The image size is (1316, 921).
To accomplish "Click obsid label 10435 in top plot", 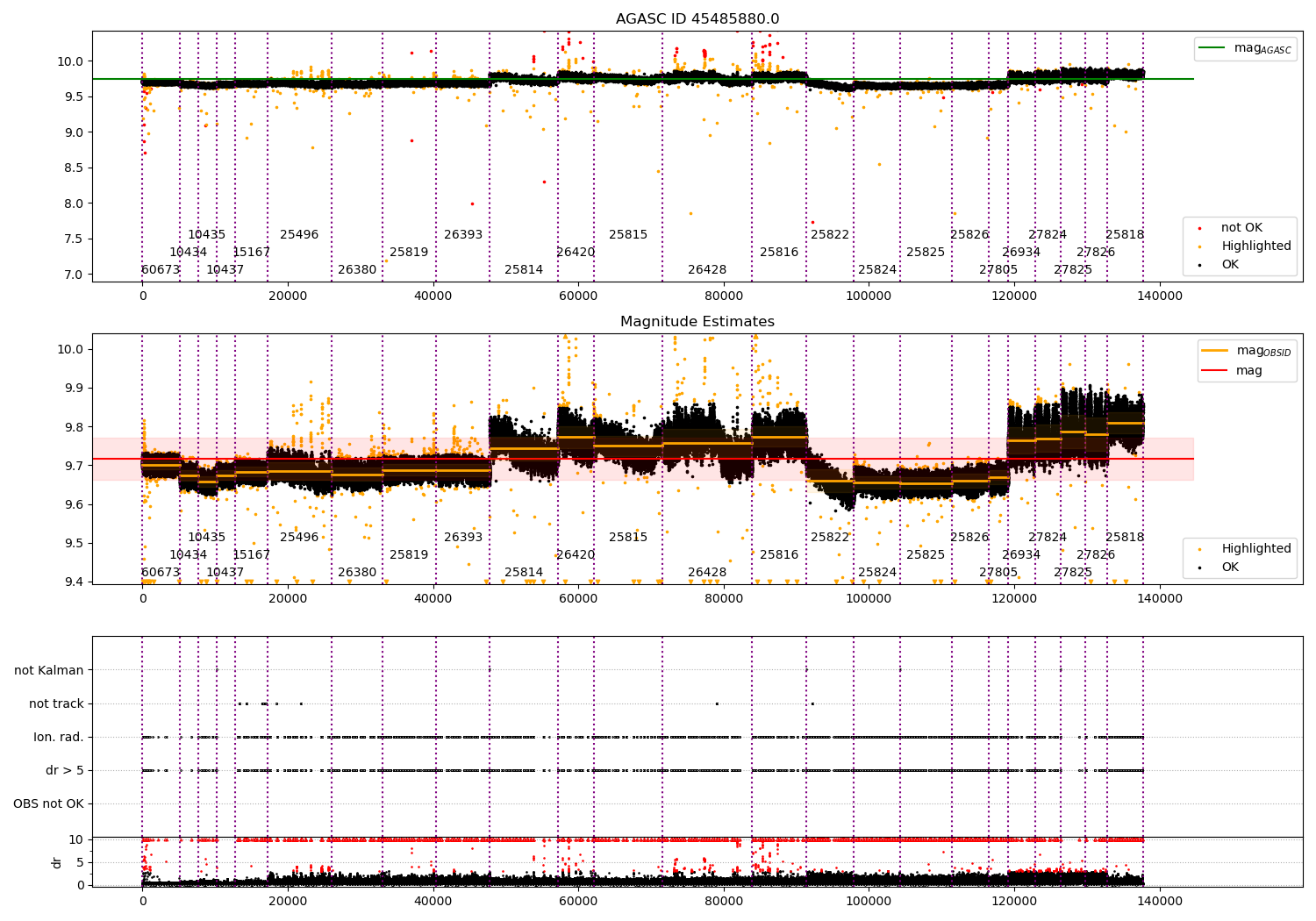I will [x=206, y=235].
